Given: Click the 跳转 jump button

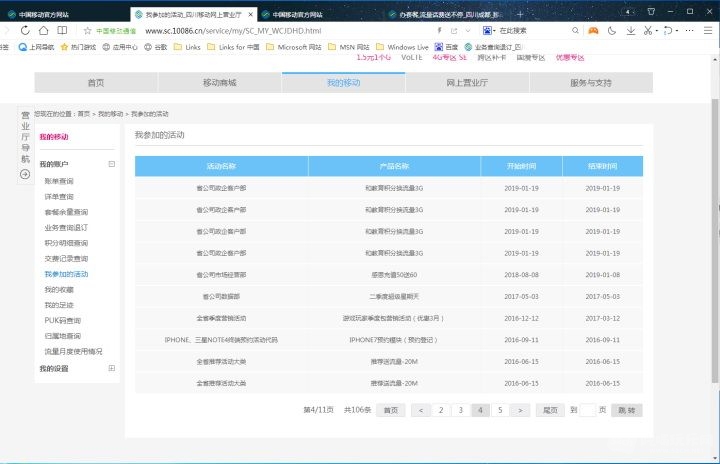Looking at the screenshot, I should click(626, 410).
